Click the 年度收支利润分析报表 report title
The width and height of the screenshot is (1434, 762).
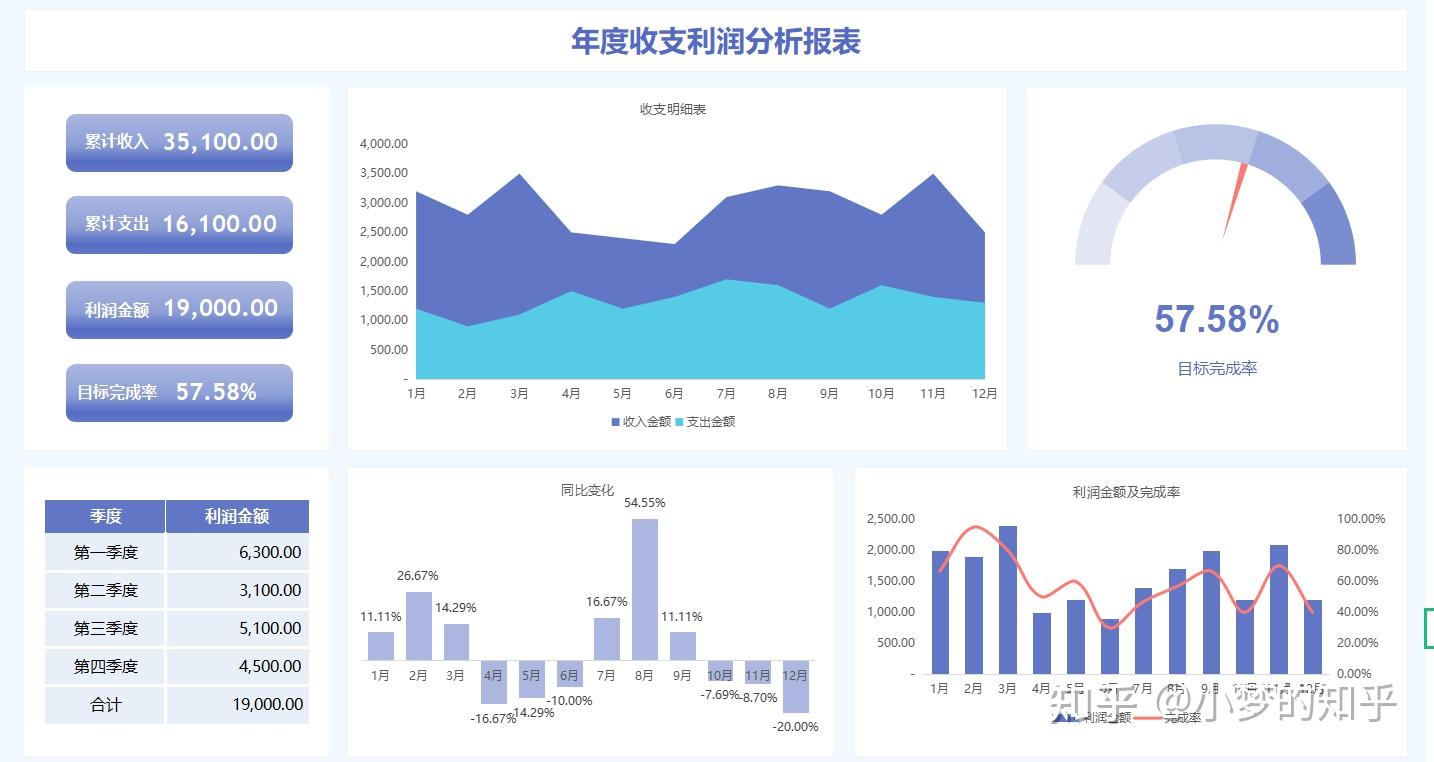coord(716,41)
